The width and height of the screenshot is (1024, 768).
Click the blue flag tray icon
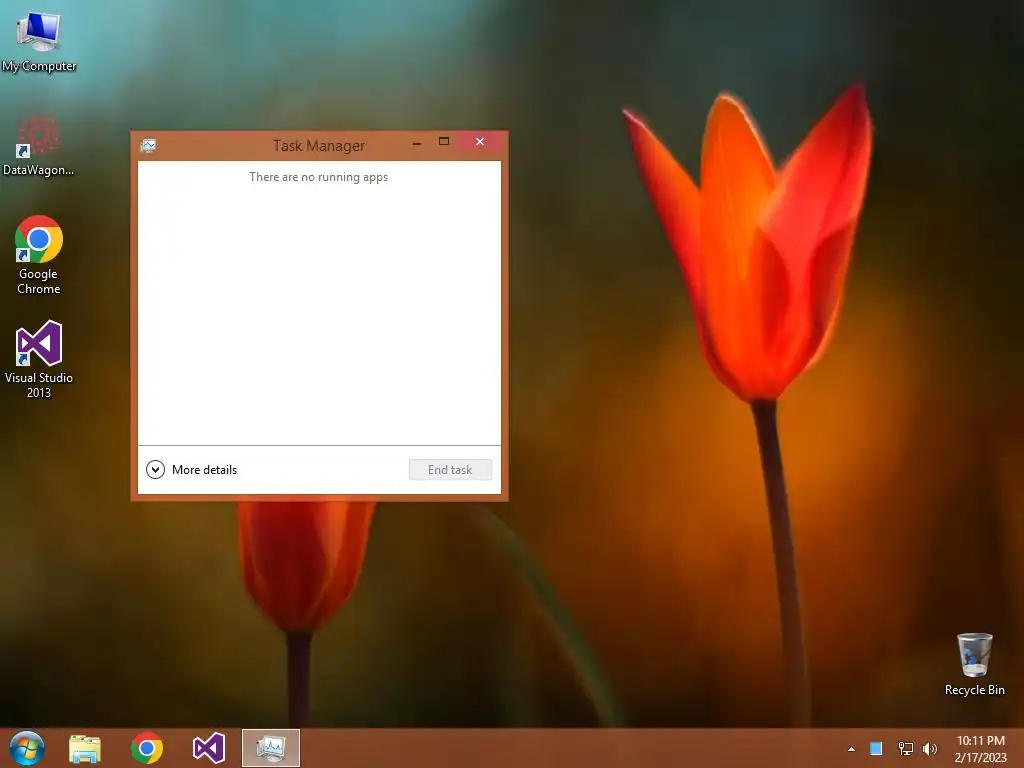pos(876,748)
